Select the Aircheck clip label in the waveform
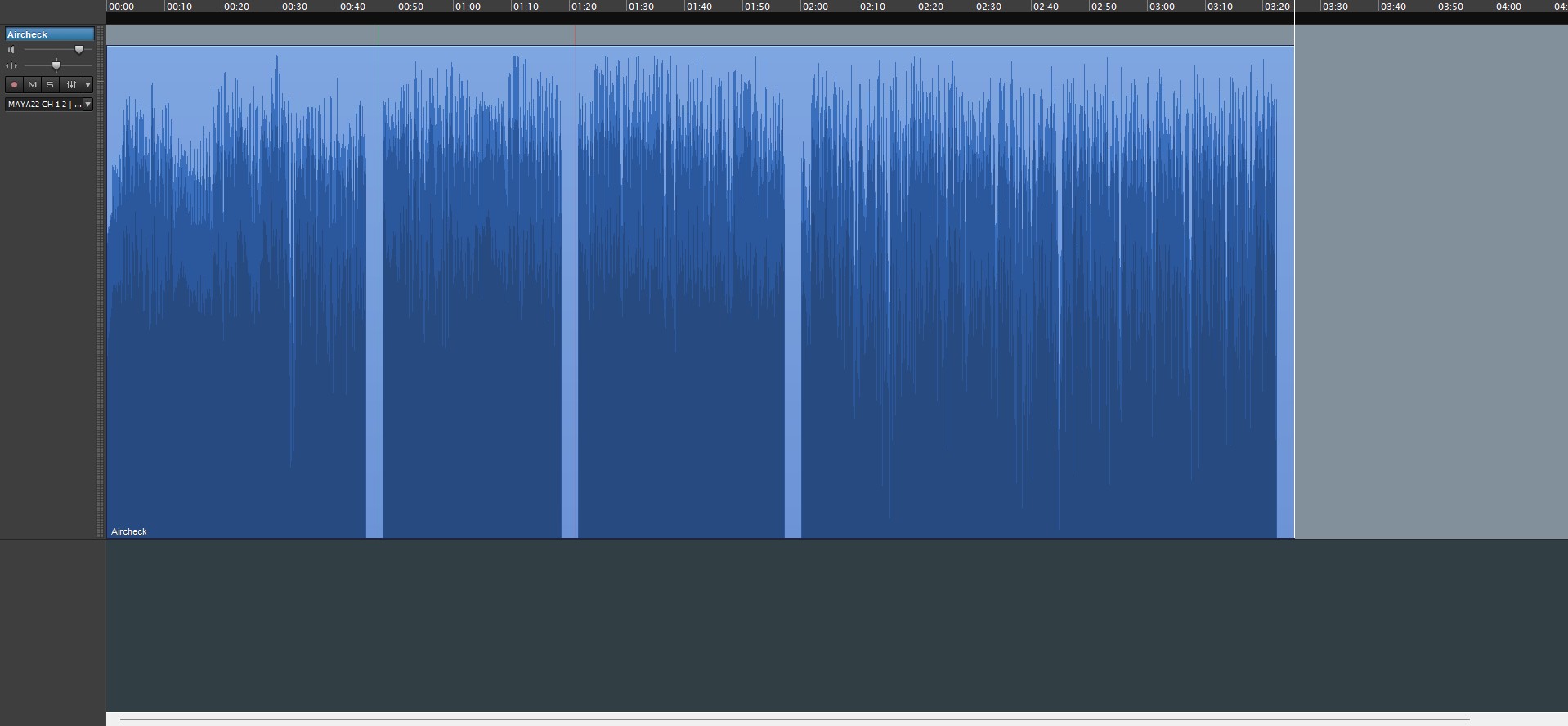Viewport: 1568px width, 726px height. pos(129,531)
